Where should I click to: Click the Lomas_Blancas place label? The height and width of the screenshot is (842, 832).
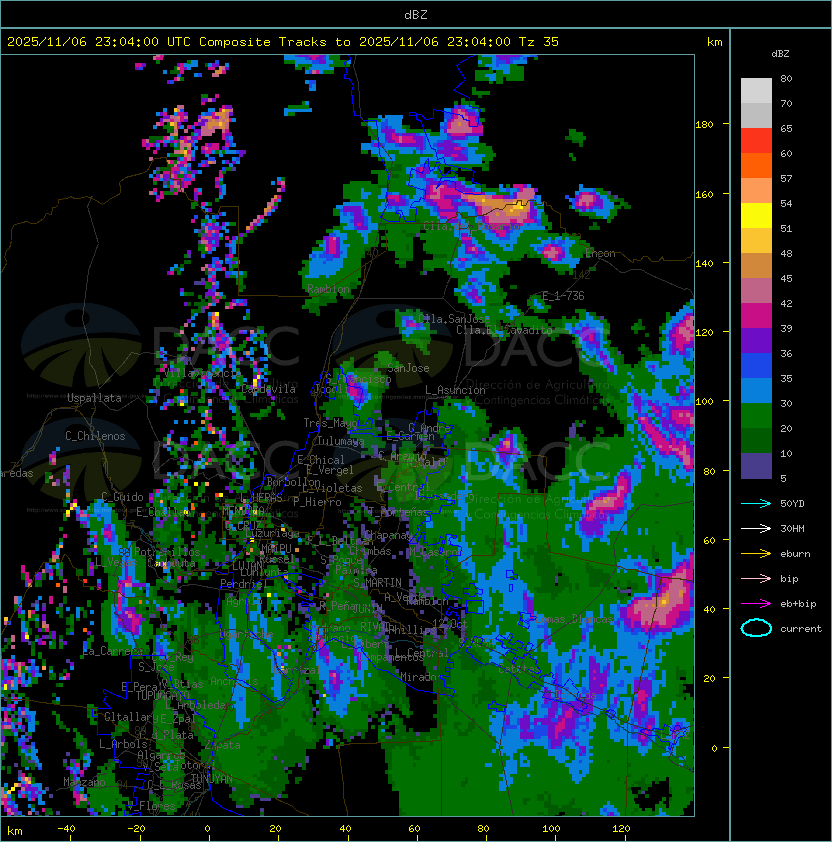[574, 619]
